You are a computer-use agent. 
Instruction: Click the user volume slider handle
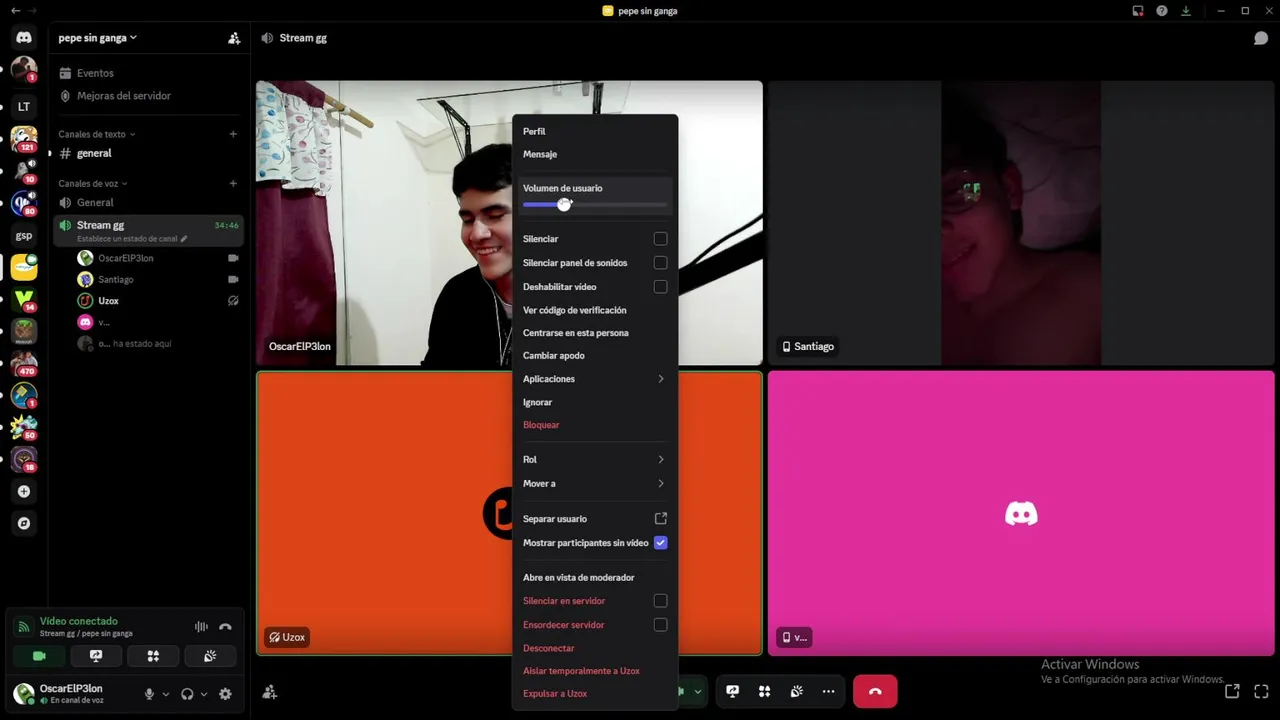coord(564,204)
